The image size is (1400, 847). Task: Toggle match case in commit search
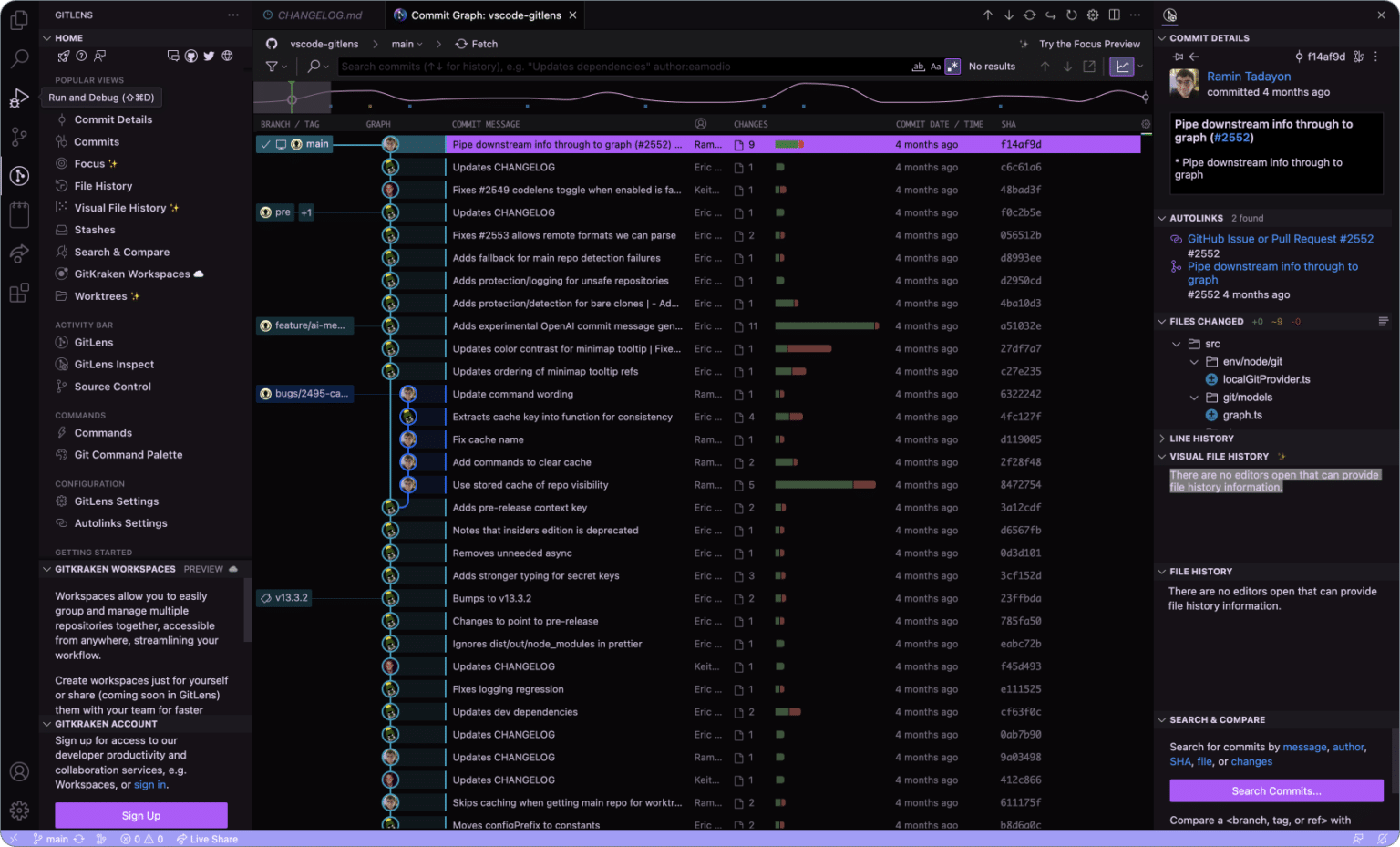(x=935, y=66)
